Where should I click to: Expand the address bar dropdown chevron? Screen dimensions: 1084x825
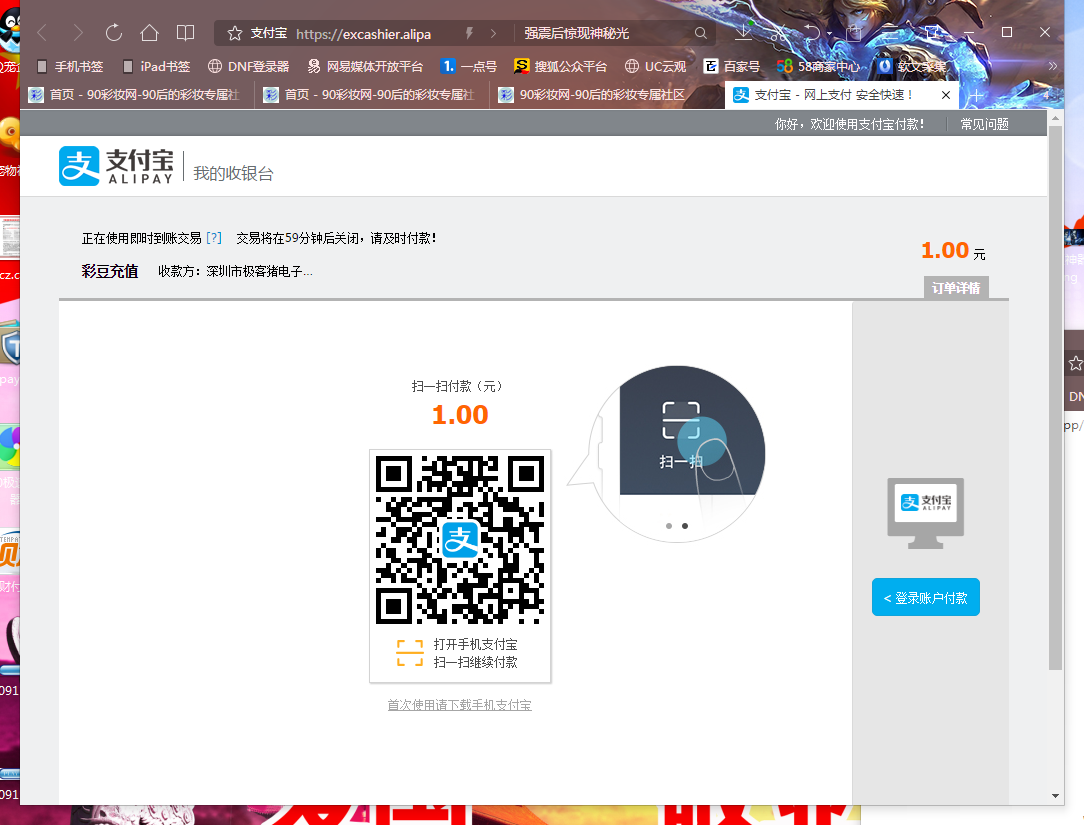[493, 33]
